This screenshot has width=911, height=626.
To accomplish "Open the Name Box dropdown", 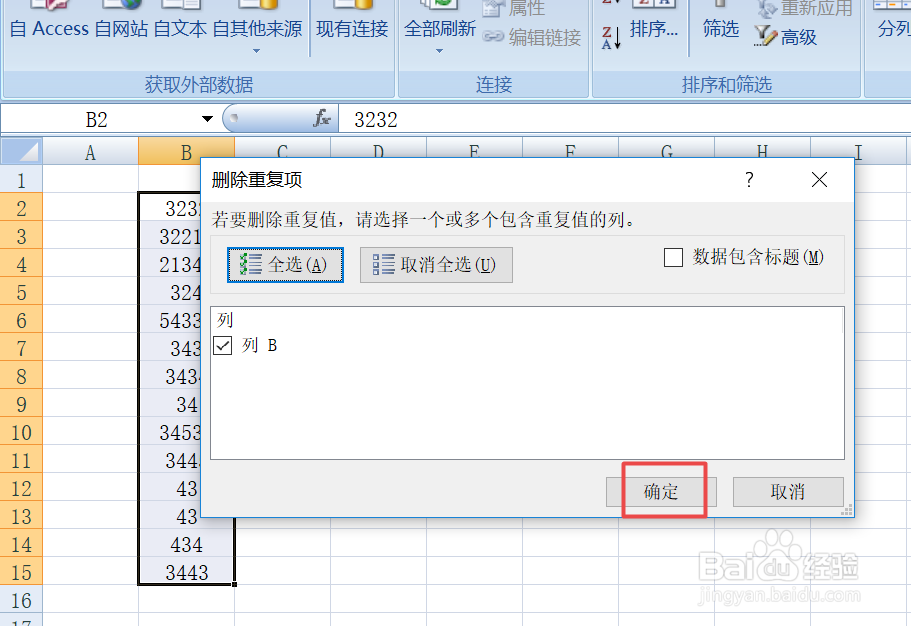I will [207, 118].
